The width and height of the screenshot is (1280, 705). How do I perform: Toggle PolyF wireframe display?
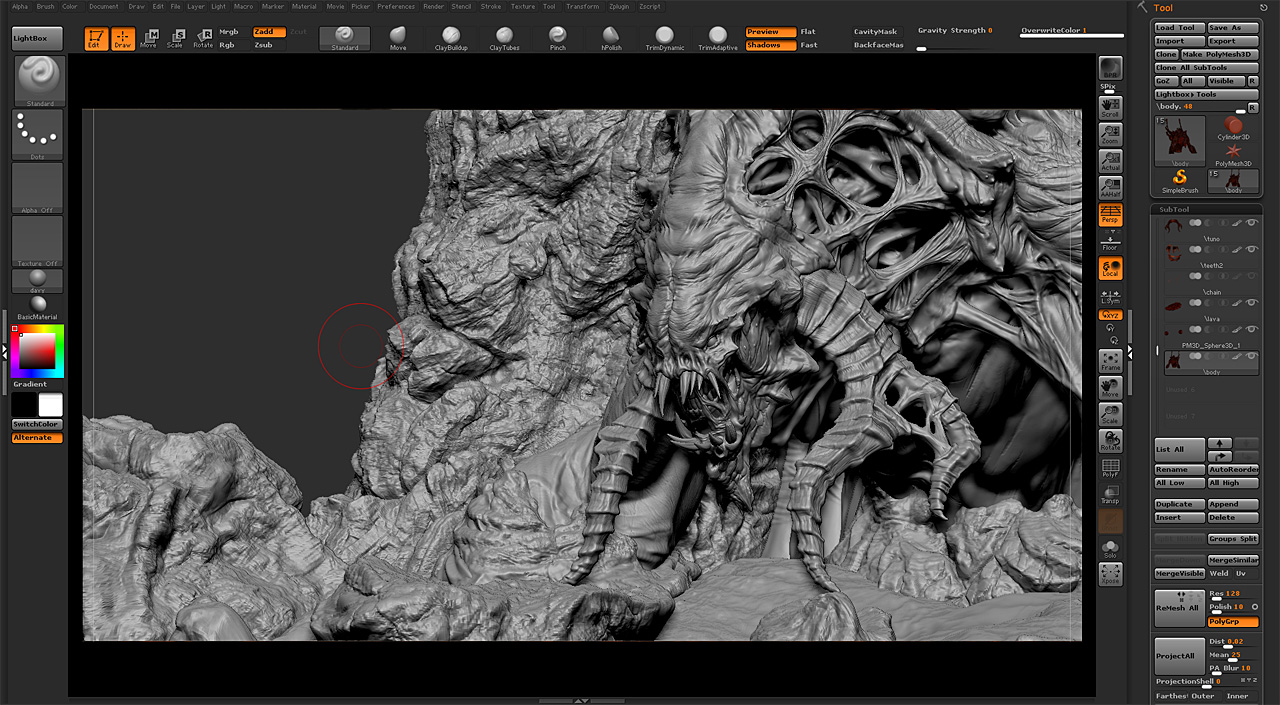[1110, 468]
